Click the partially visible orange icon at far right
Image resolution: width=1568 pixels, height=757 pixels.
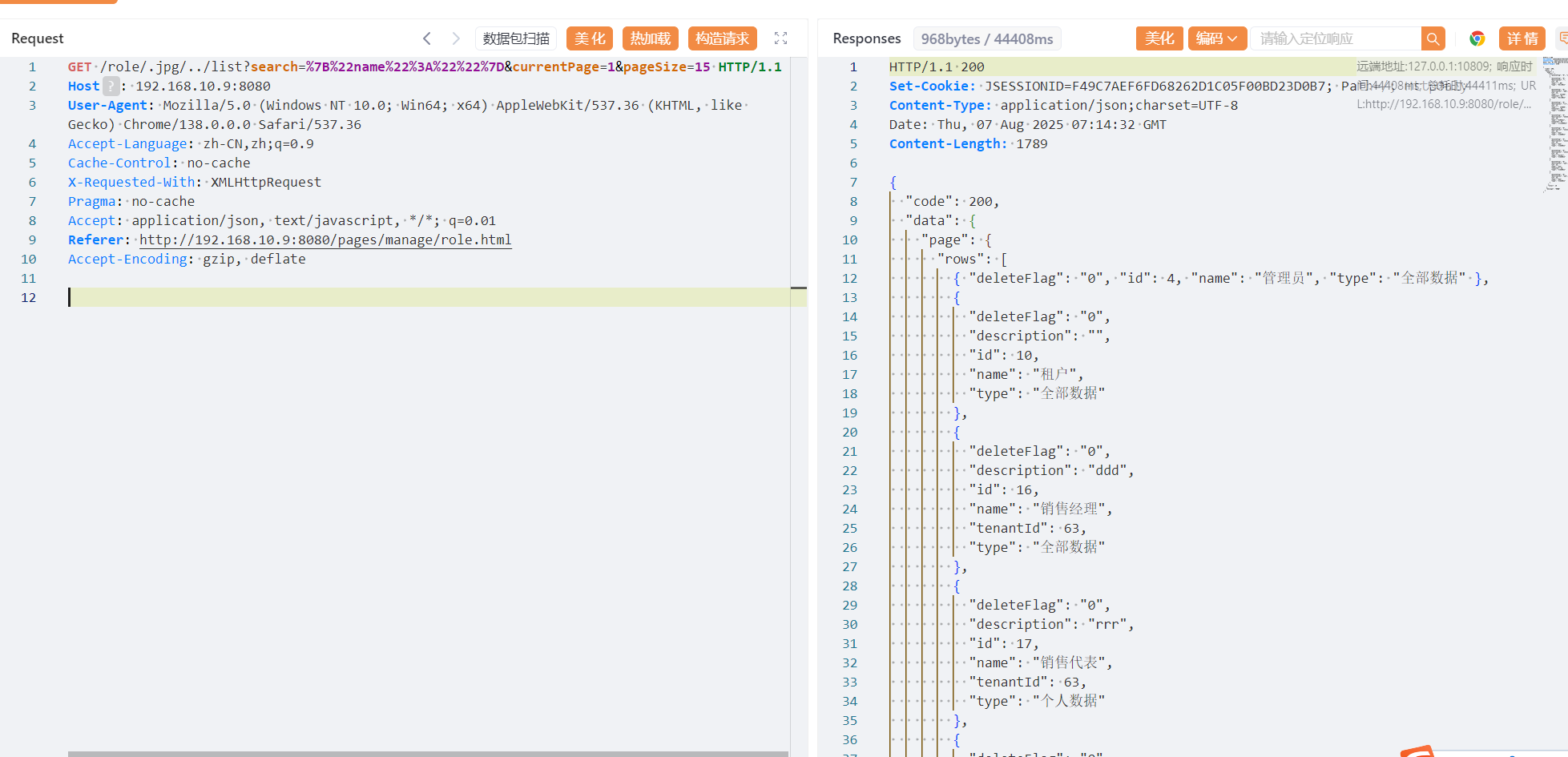(1562, 38)
